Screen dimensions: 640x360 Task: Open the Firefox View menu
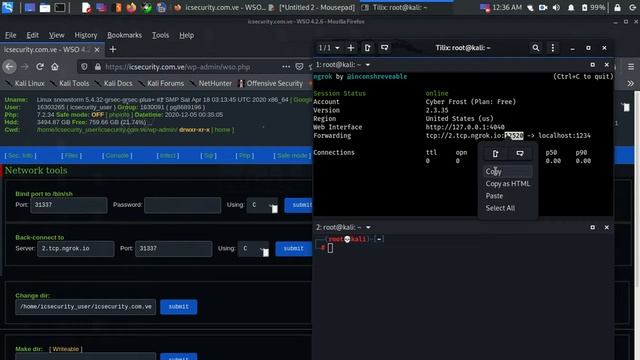click(56, 35)
